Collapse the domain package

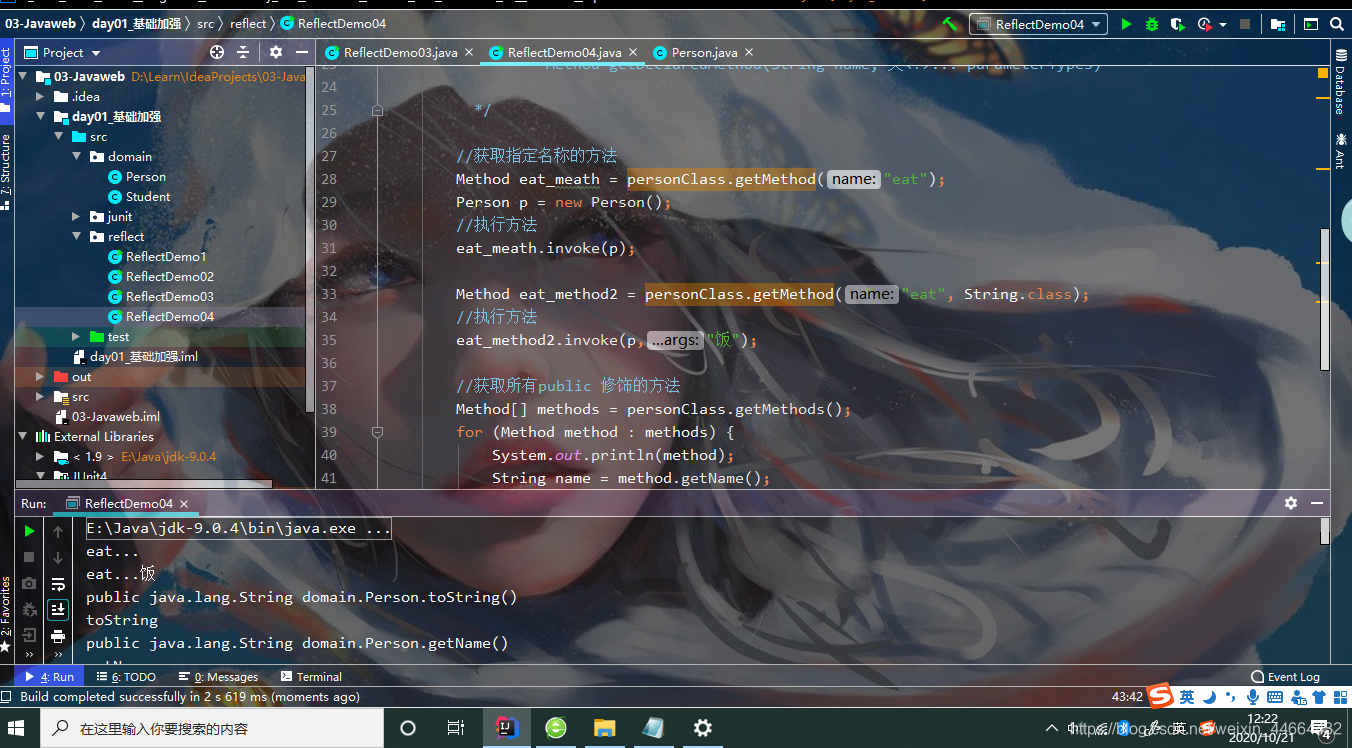click(x=76, y=156)
